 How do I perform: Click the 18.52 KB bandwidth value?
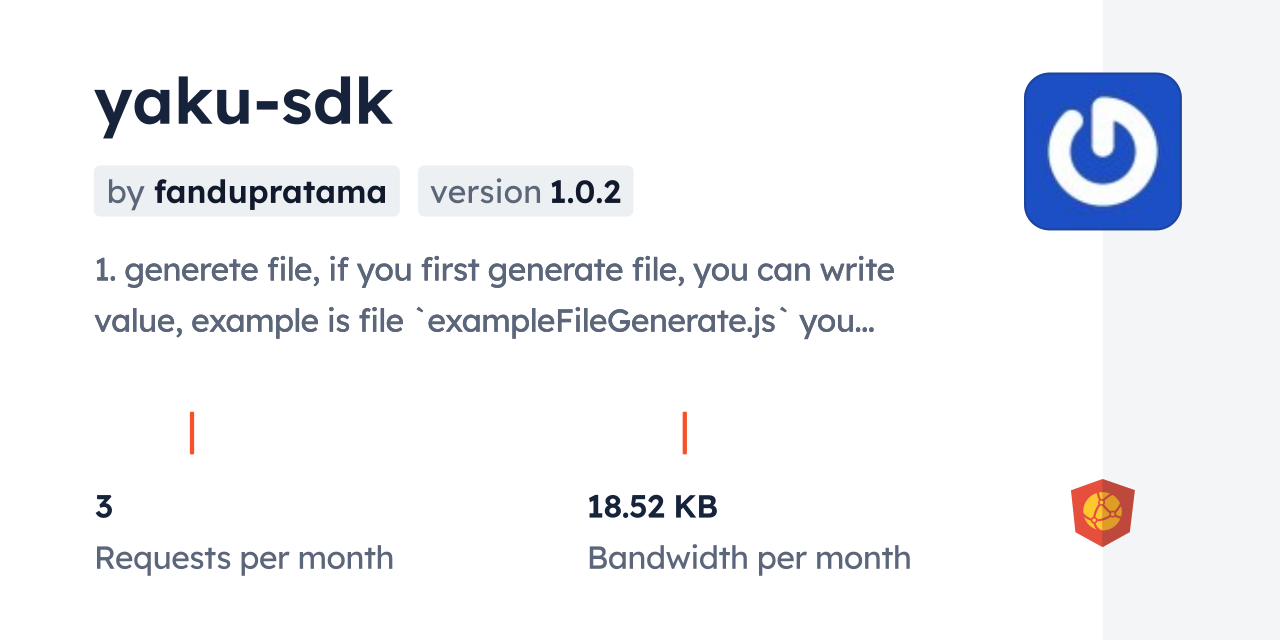coord(652,507)
